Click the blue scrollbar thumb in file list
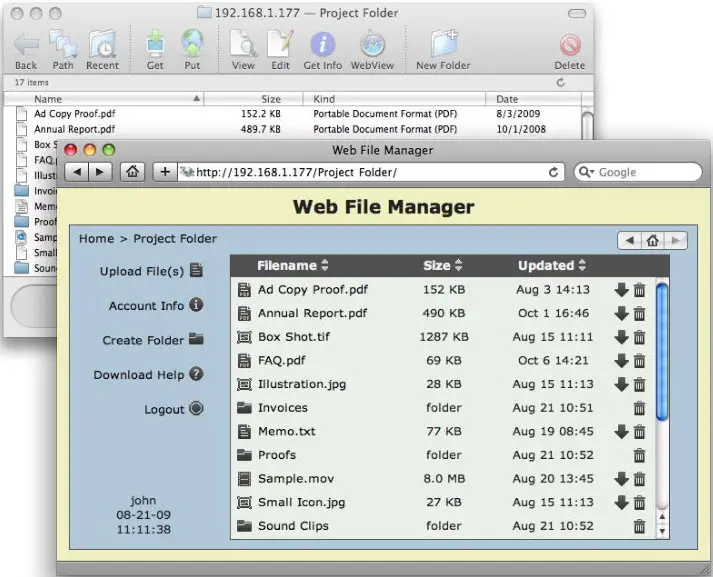The width and height of the screenshot is (713, 577). [662, 351]
